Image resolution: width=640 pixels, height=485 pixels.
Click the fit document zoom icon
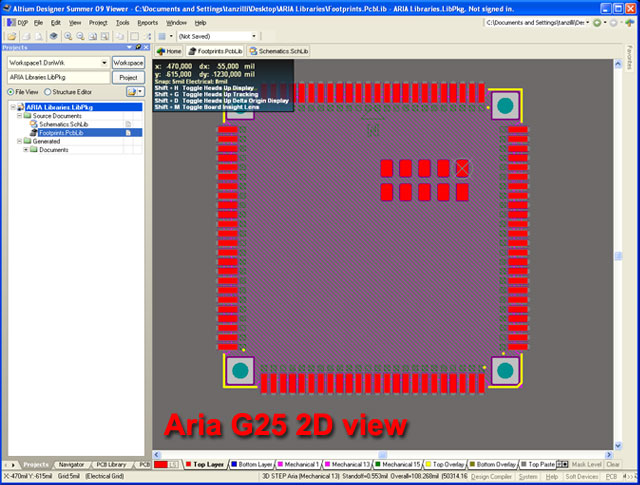[x=93, y=36]
